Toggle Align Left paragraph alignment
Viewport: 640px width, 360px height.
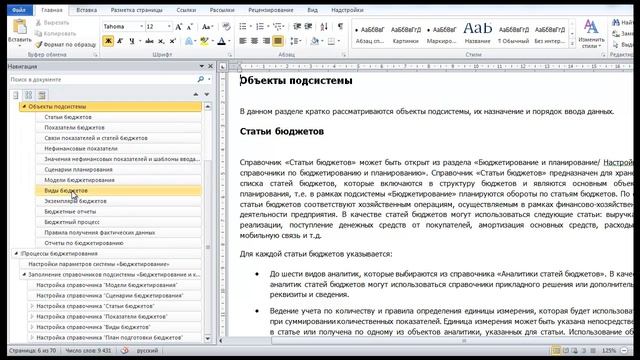click(243, 41)
